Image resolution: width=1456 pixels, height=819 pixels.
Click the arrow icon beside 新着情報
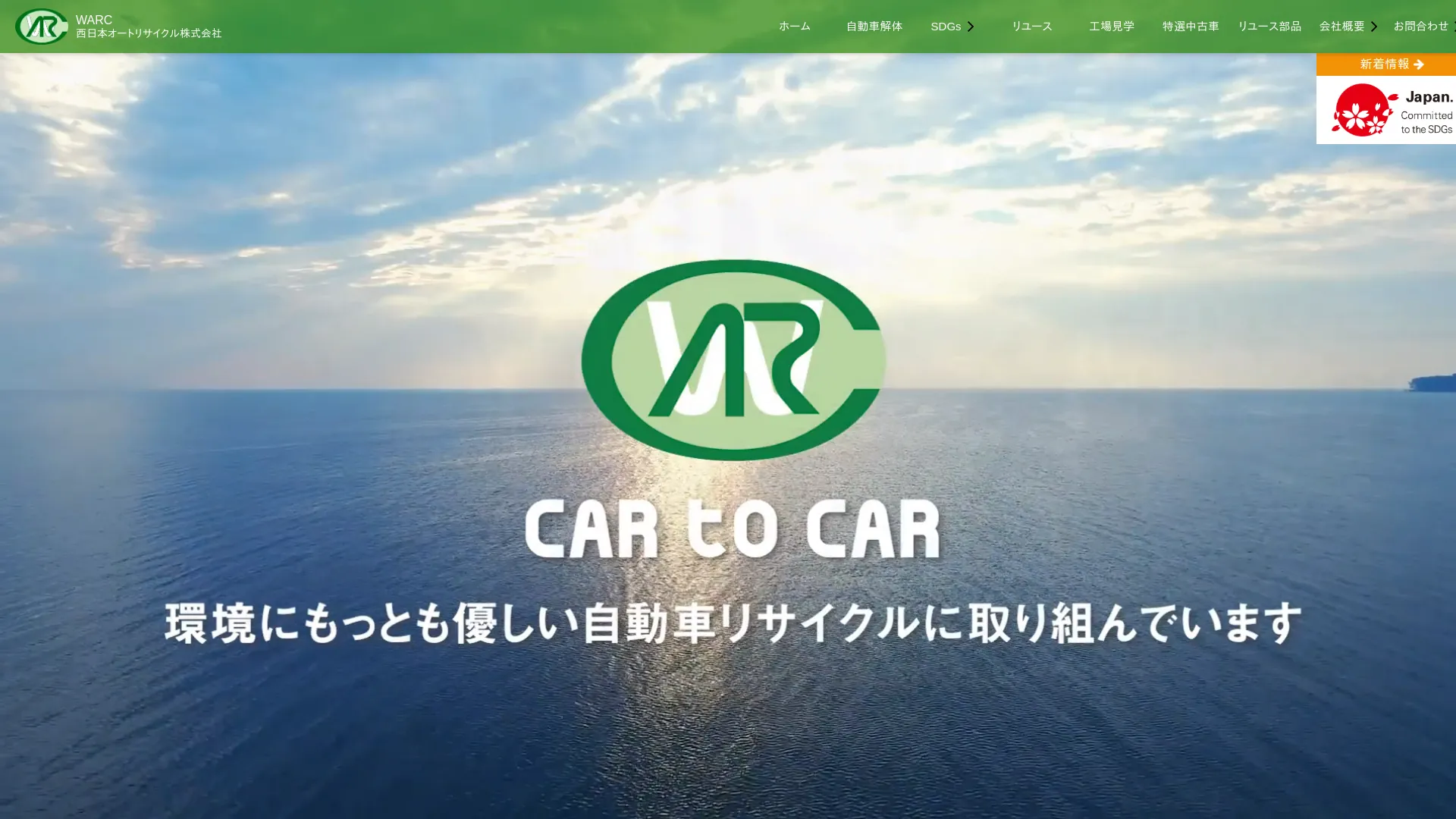1419,64
